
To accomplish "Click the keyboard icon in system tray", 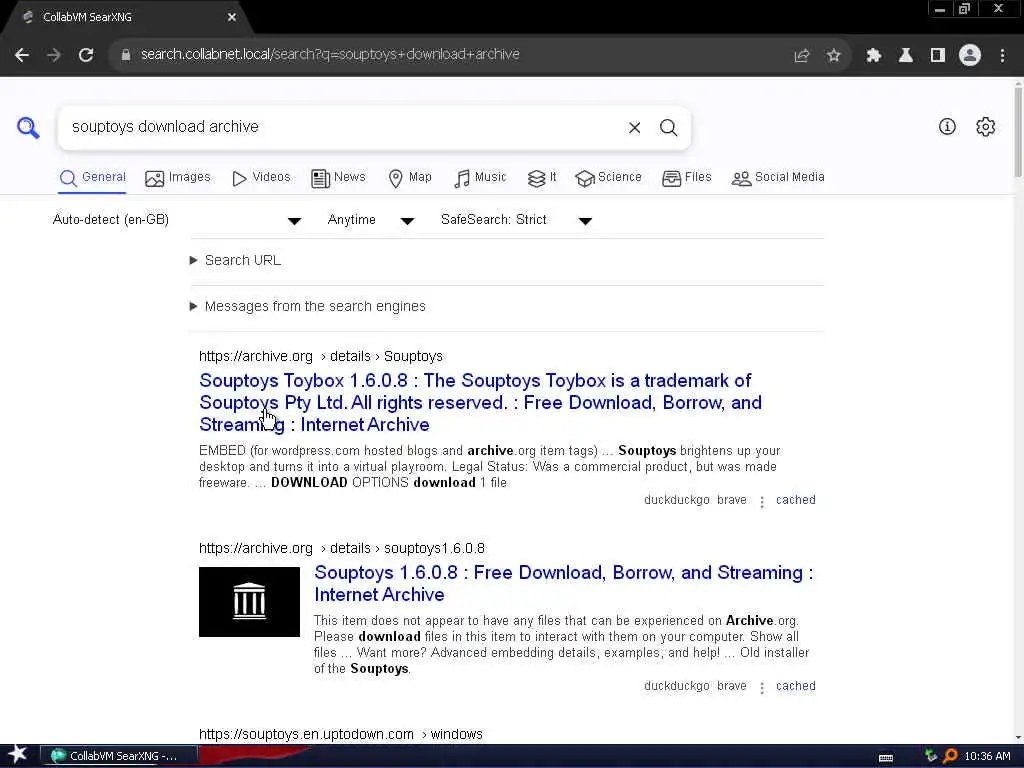I will tap(886, 758).
